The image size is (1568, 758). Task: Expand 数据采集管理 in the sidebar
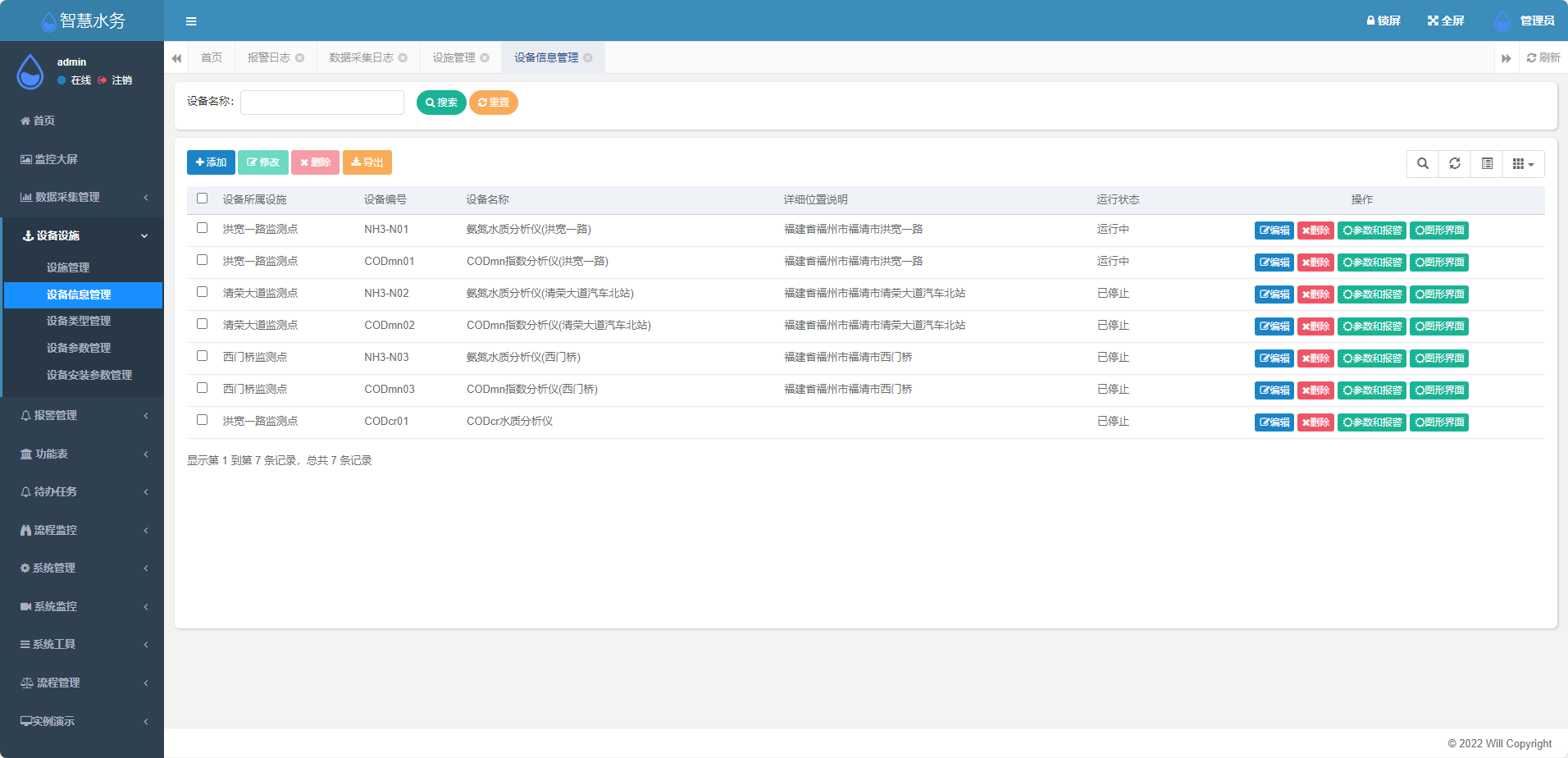pyautogui.click(x=82, y=197)
